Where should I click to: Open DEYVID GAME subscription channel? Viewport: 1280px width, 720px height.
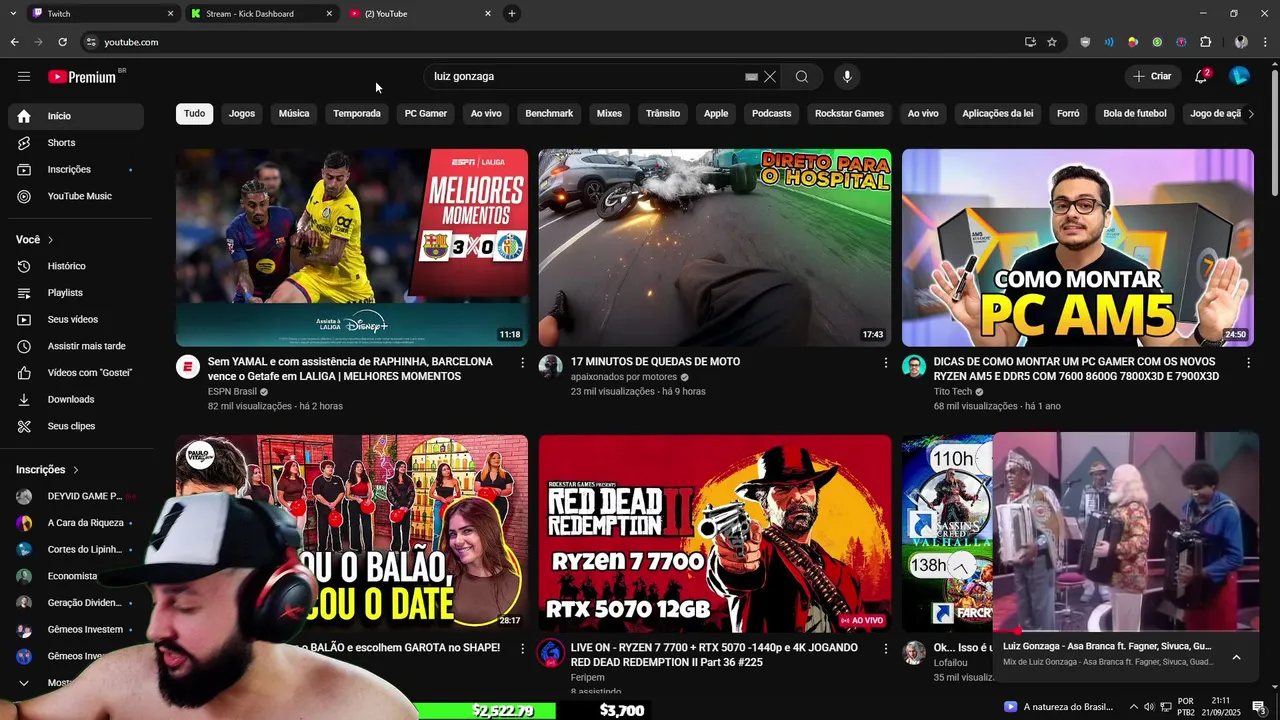coord(76,496)
